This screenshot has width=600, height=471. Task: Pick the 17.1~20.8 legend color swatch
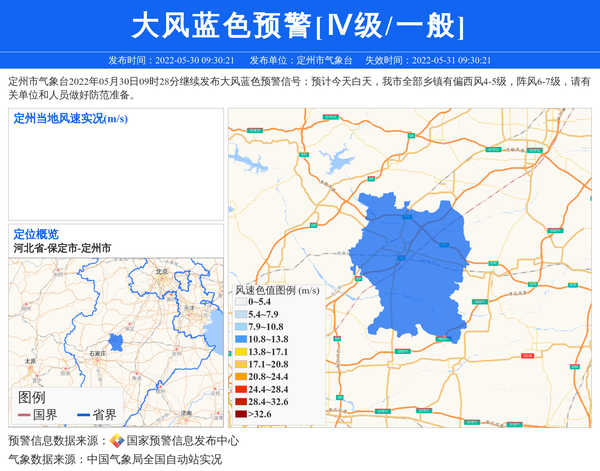click(241, 364)
